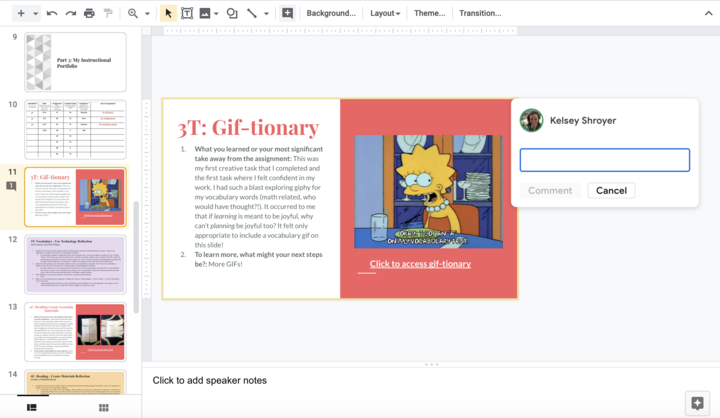Click the '3T: Gif-tionary' slide title
Viewport: 720px width, 418px height.
tap(248, 128)
